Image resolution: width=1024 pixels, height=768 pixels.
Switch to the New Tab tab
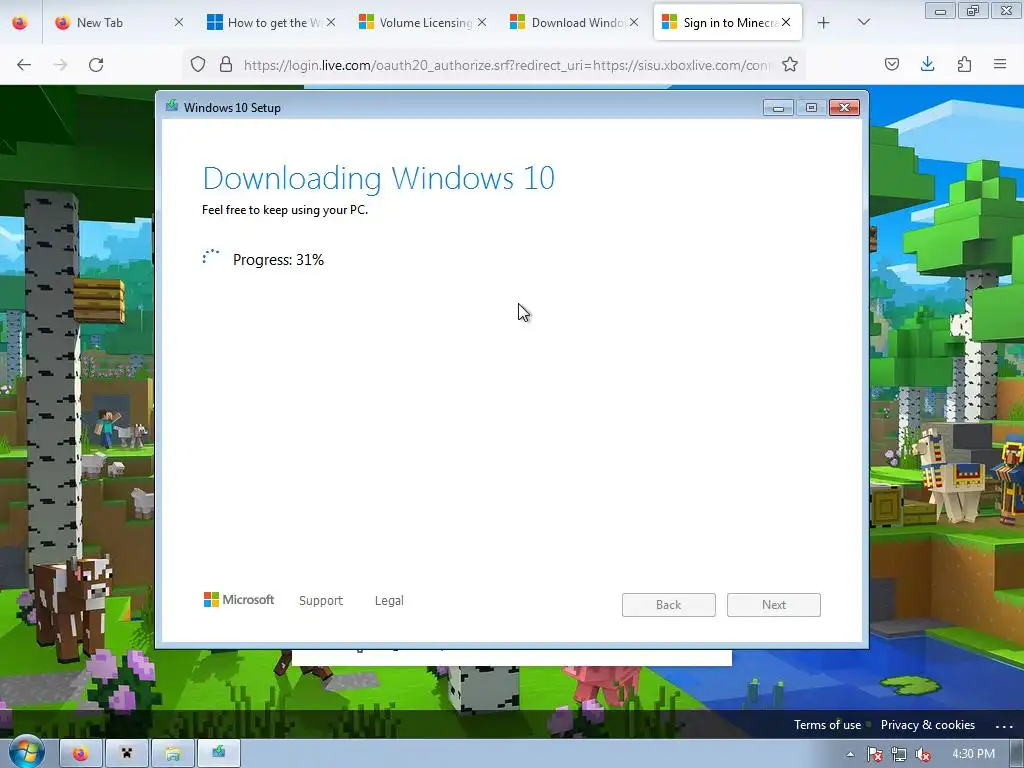119,23
